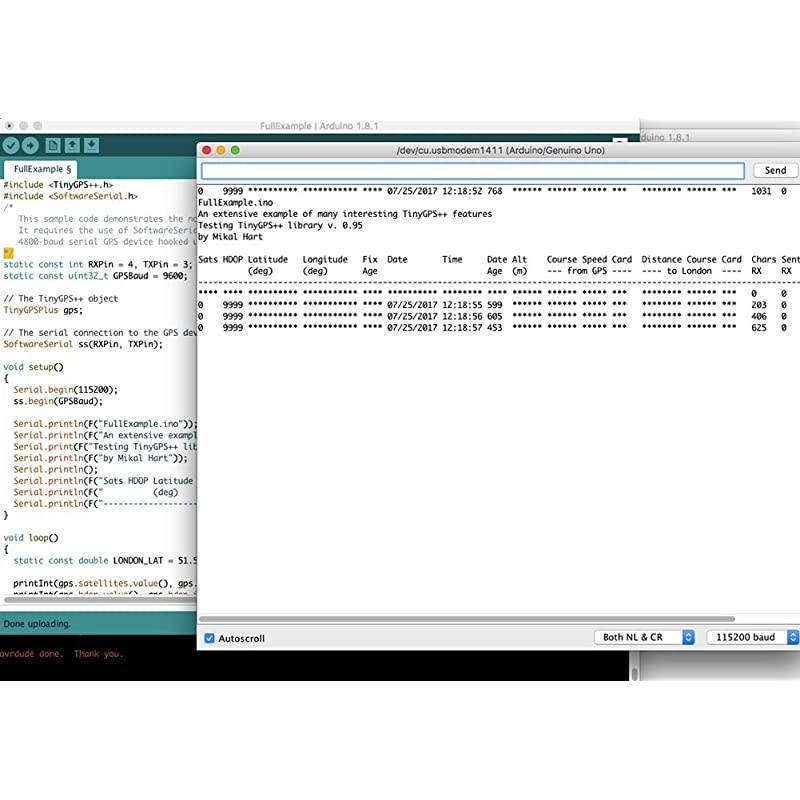The width and height of the screenshot is (800, 800).
Task: Select the FullExample sketch tab
Action: [x=42, y=169]
